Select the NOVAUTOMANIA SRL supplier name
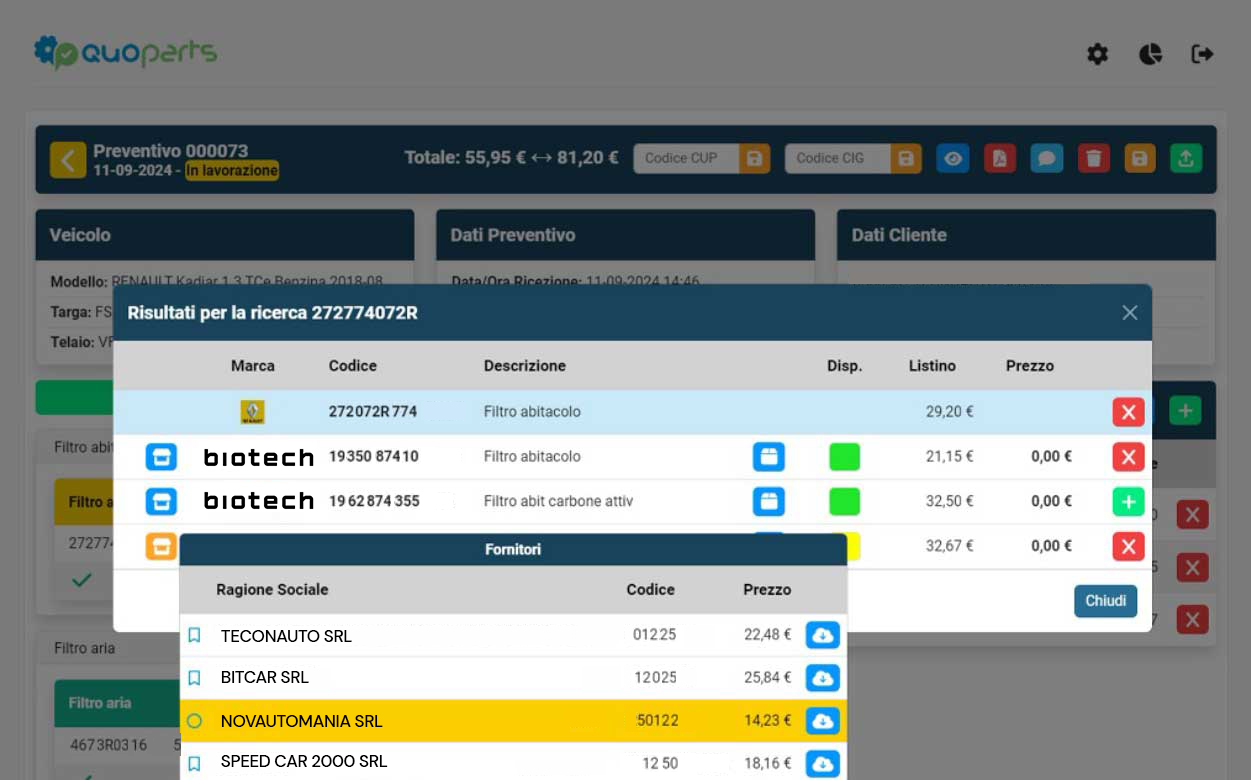Image resolution: width=1251 pixels, height=780 pixels. click(x=302, y=721)
